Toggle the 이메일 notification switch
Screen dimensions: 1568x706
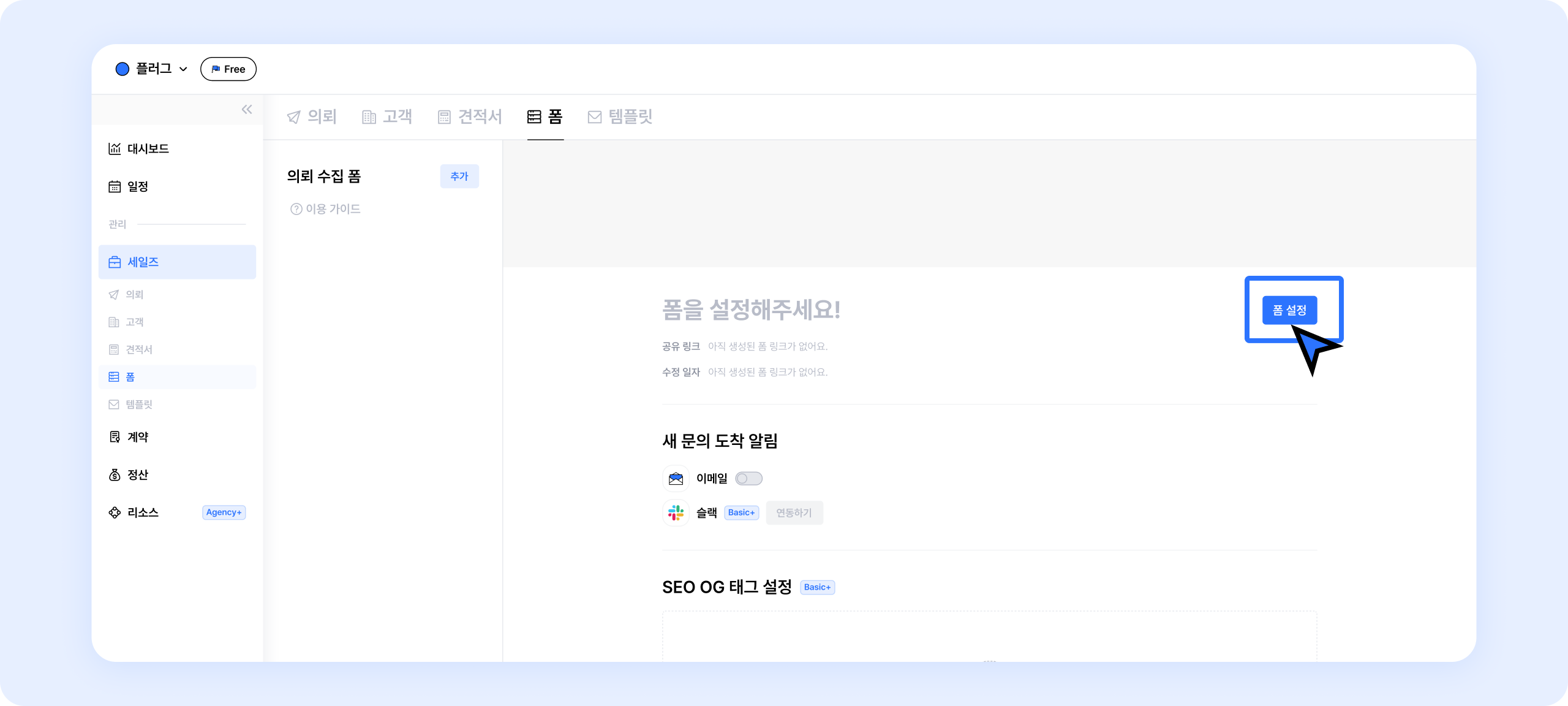[x=748, y=479]
